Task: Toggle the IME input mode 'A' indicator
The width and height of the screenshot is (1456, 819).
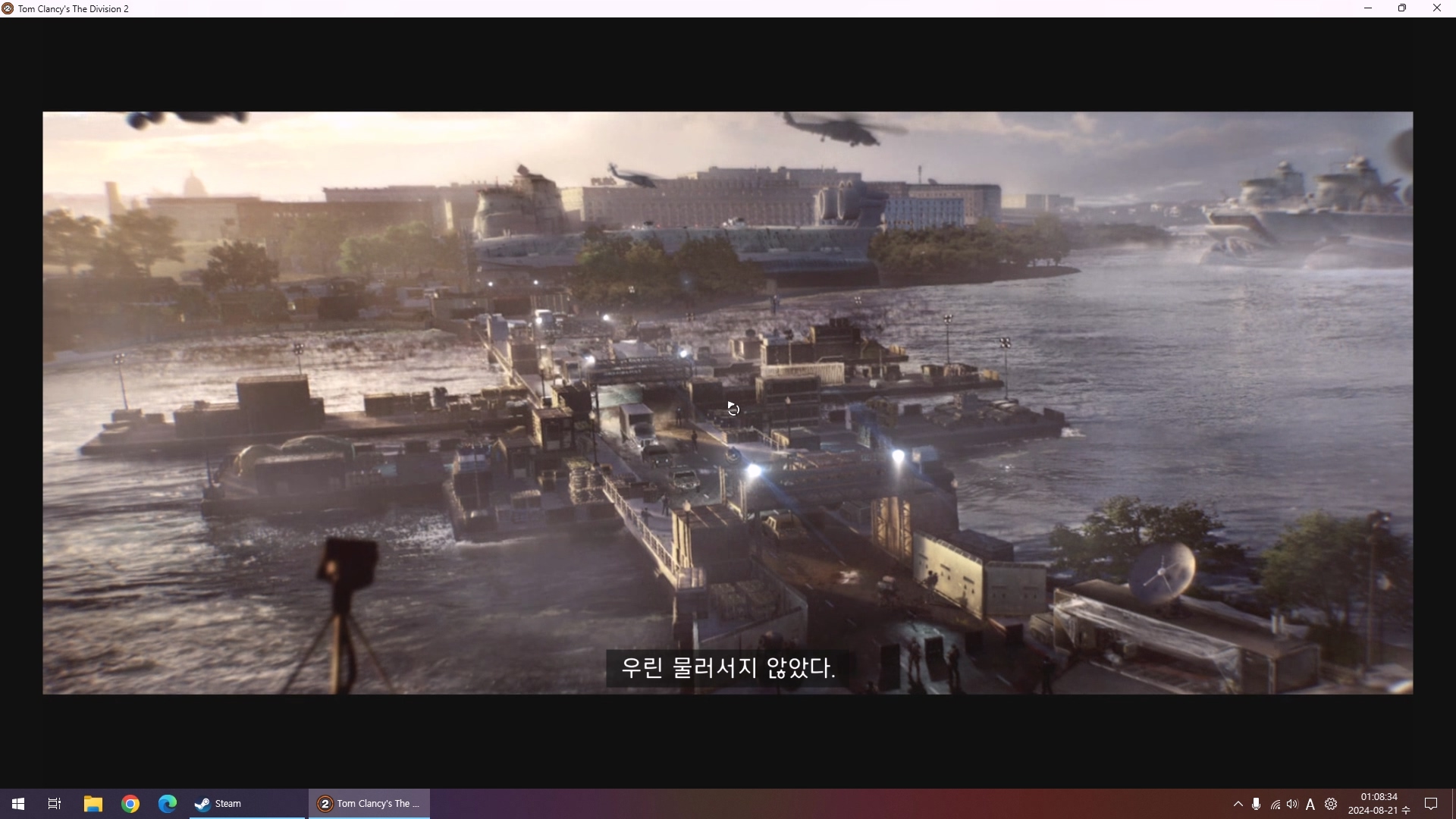Action: click(1310, 805)
